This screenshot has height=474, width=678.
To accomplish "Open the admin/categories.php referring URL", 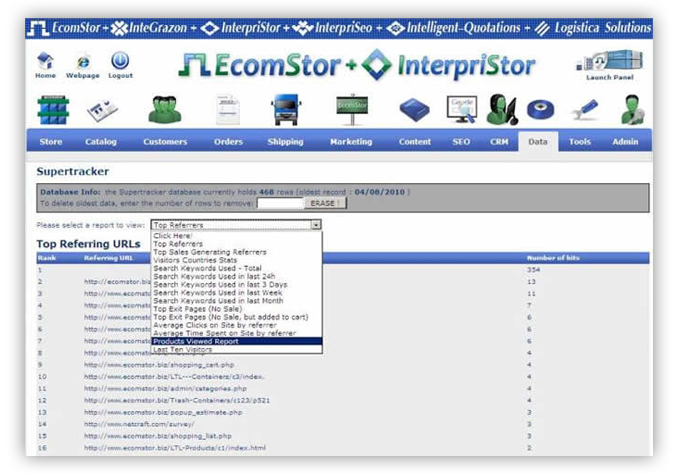I will click(165, 389).
